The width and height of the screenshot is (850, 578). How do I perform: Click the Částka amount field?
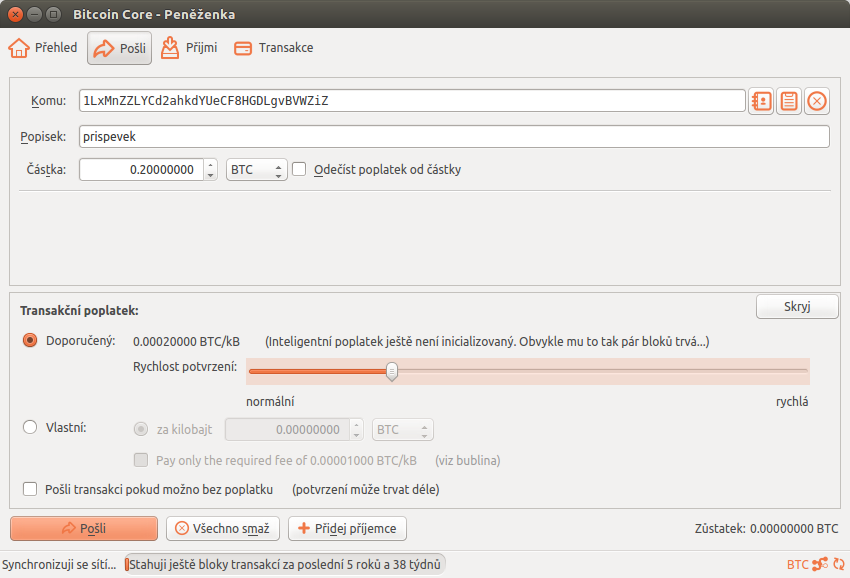click(x=141, y=170)
